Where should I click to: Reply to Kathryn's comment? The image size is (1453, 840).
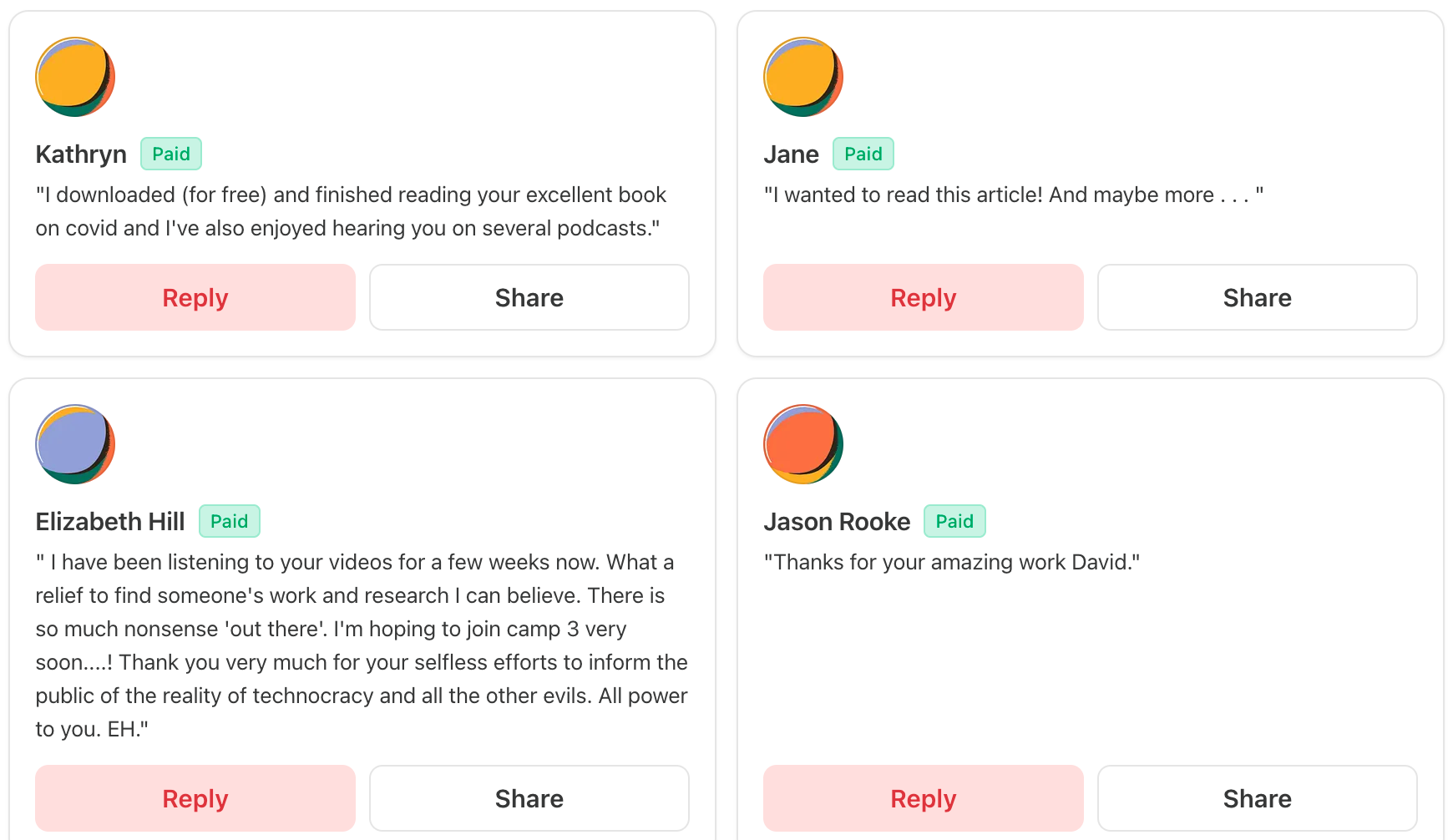195,297
